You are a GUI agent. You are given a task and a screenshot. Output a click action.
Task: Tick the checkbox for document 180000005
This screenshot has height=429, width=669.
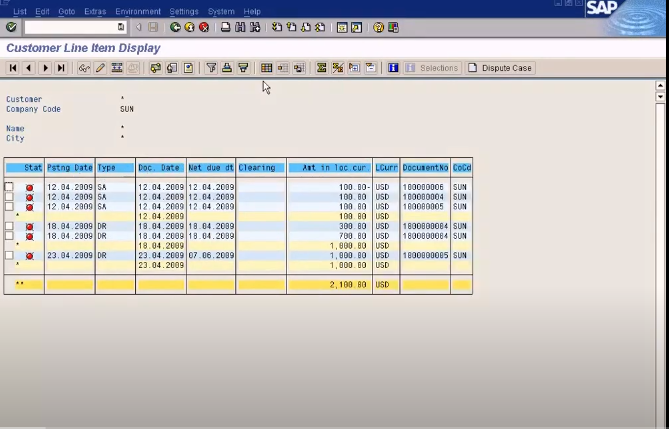pyautogui.click(x=9, y=206)
